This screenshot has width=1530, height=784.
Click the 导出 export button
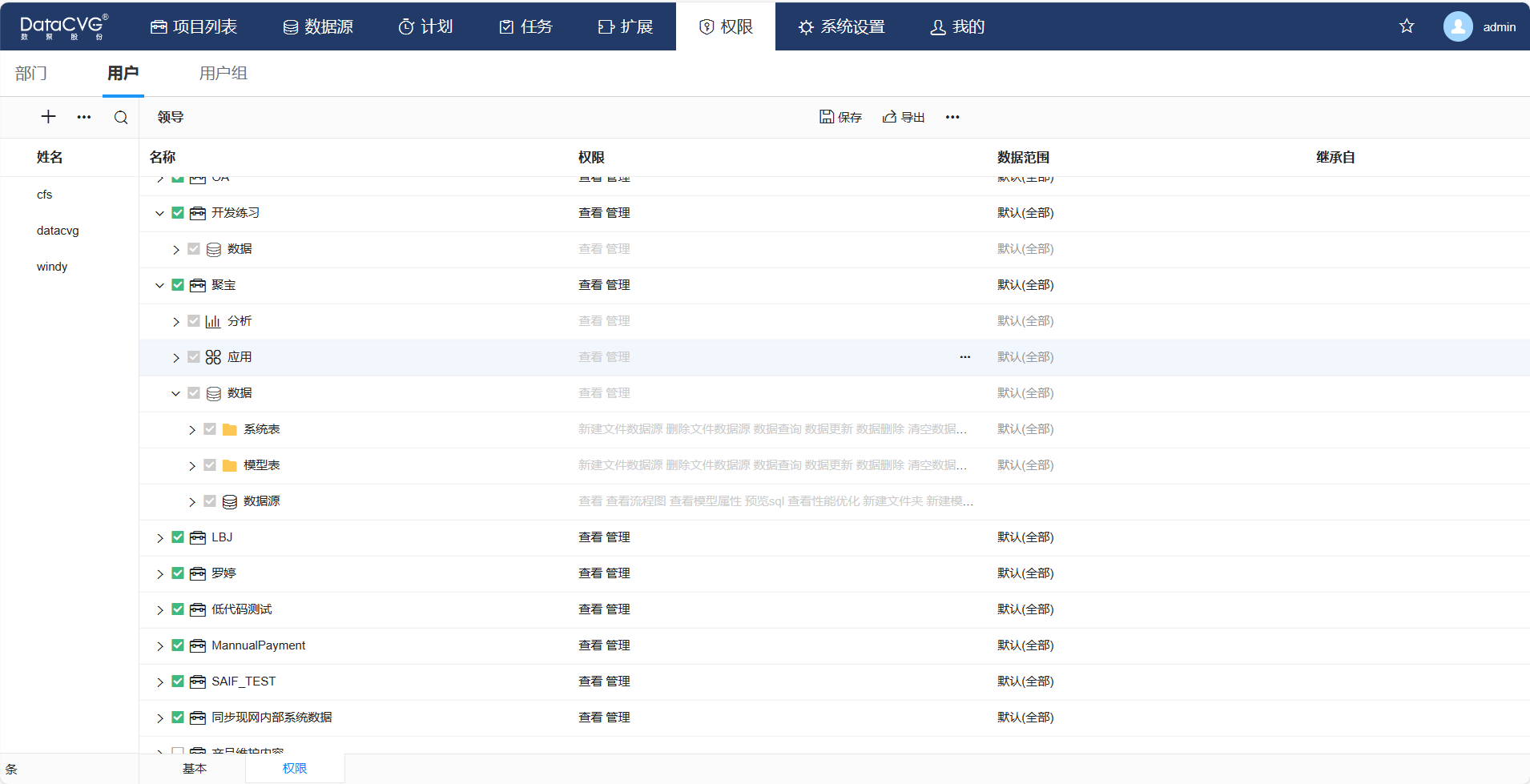pos(904,117)
